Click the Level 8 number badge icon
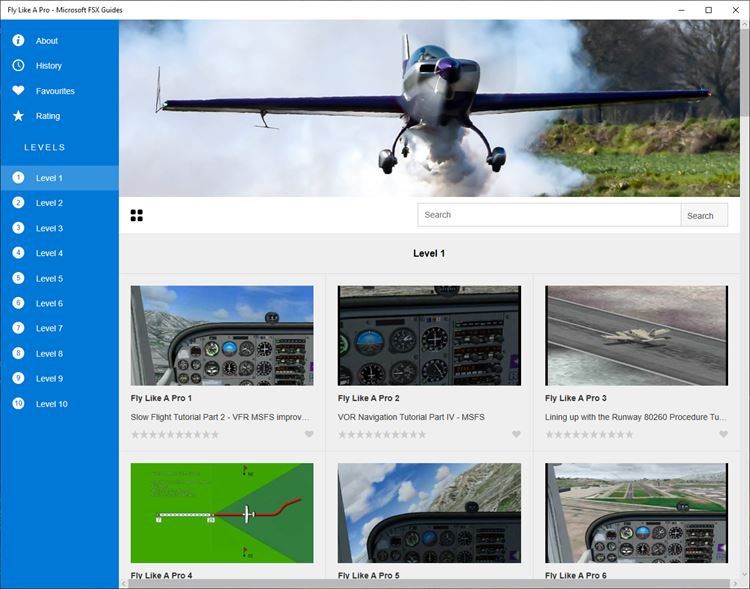The width and height of the screenshot is (750, 589). (18, 353)
